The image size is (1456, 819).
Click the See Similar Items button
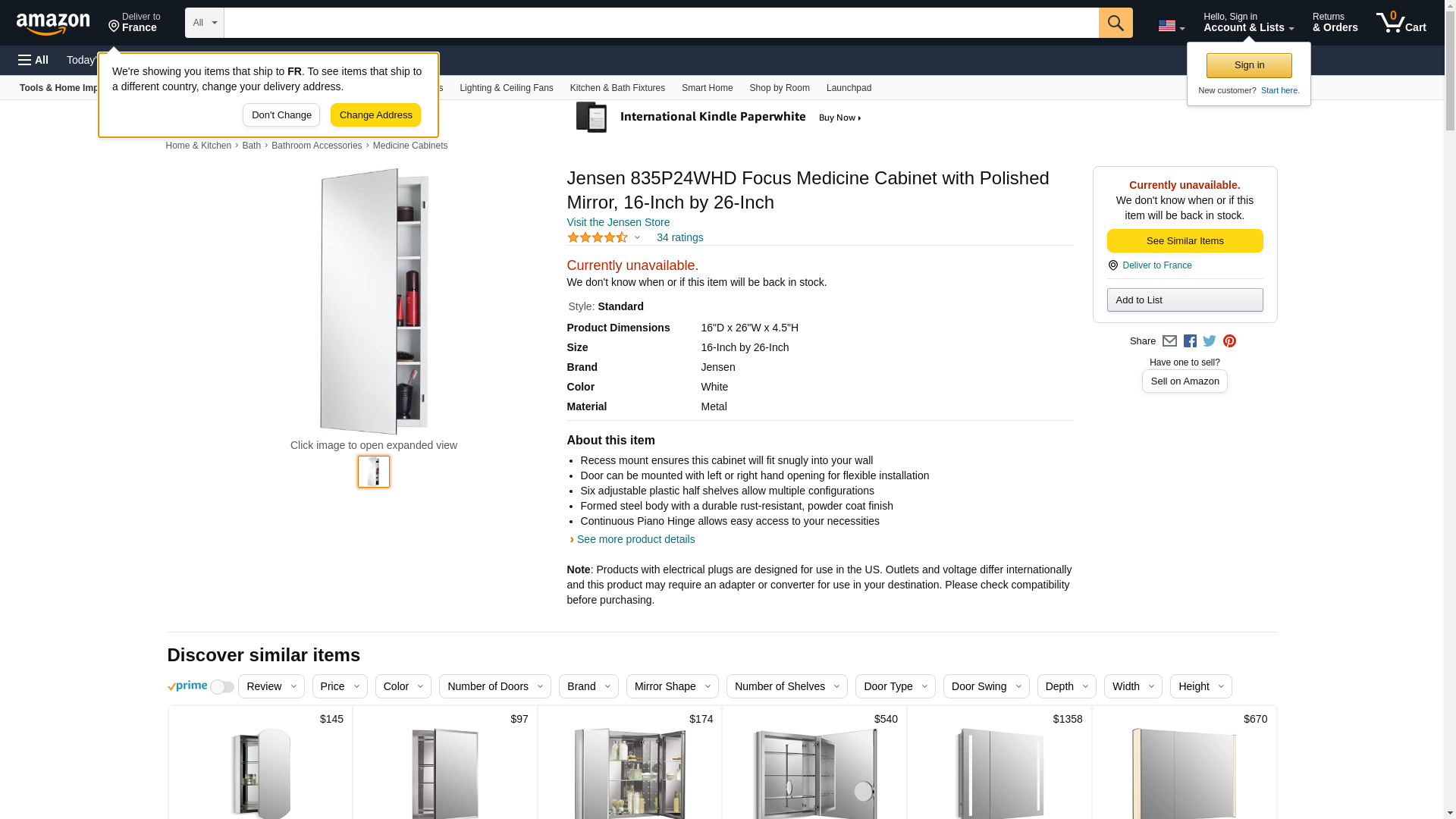pos(1185,241)
